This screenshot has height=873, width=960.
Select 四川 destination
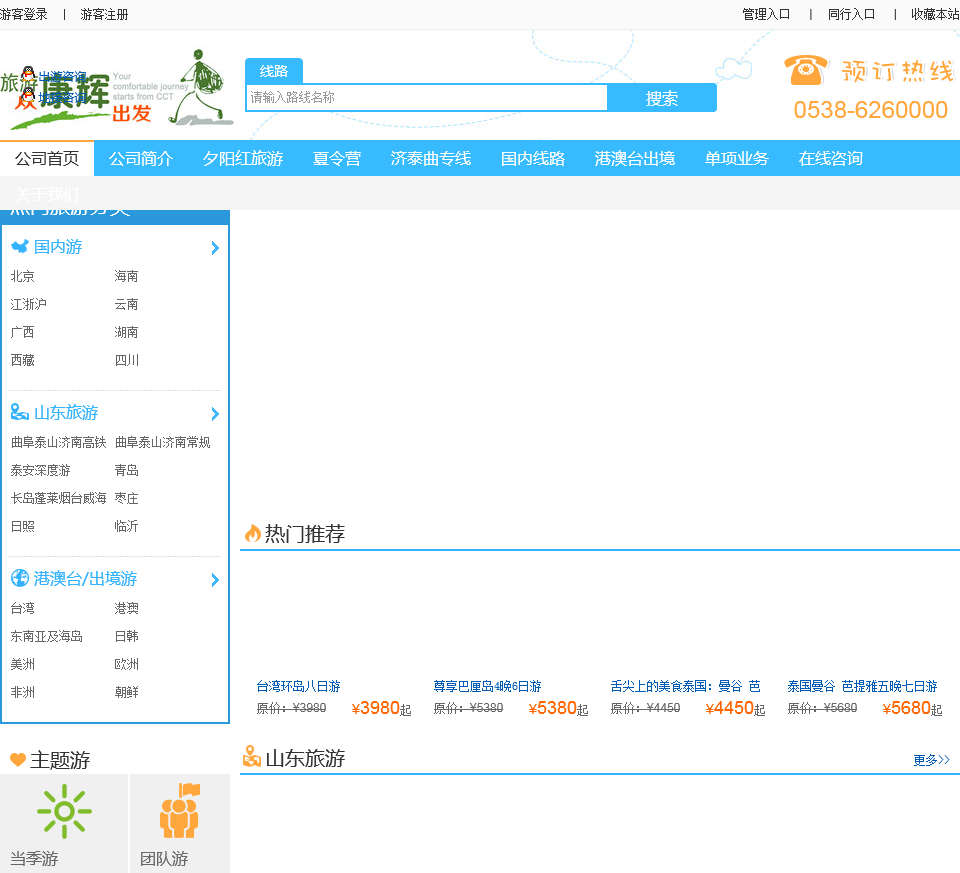point(127,360)
